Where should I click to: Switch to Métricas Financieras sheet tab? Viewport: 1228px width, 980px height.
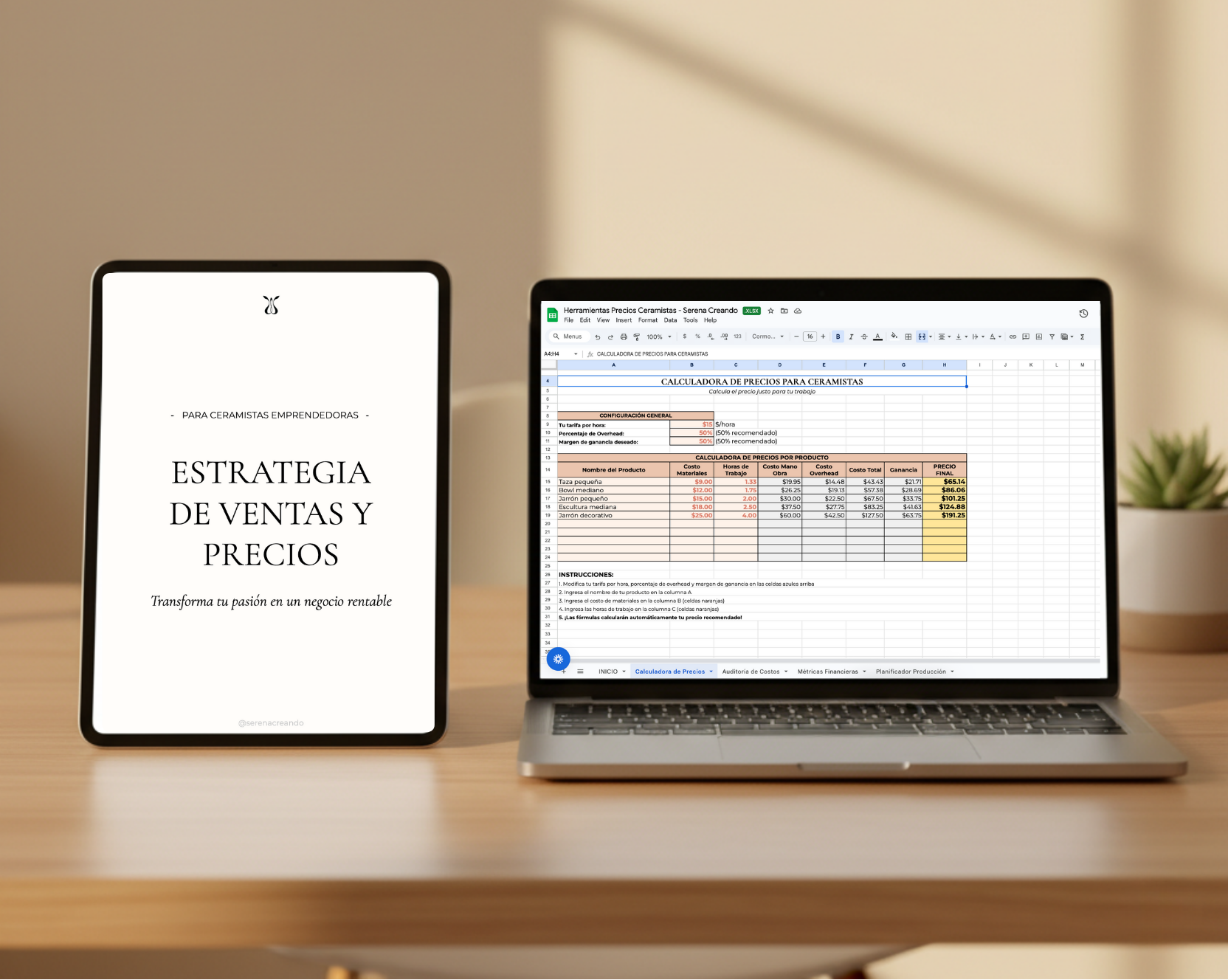[x=827, y=672]
